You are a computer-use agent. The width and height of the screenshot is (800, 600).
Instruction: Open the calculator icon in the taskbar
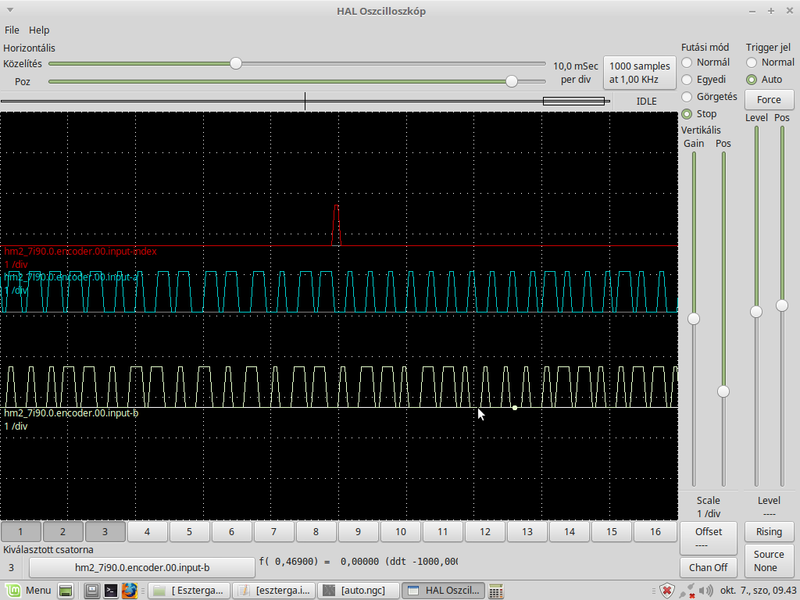pos(496,591)
